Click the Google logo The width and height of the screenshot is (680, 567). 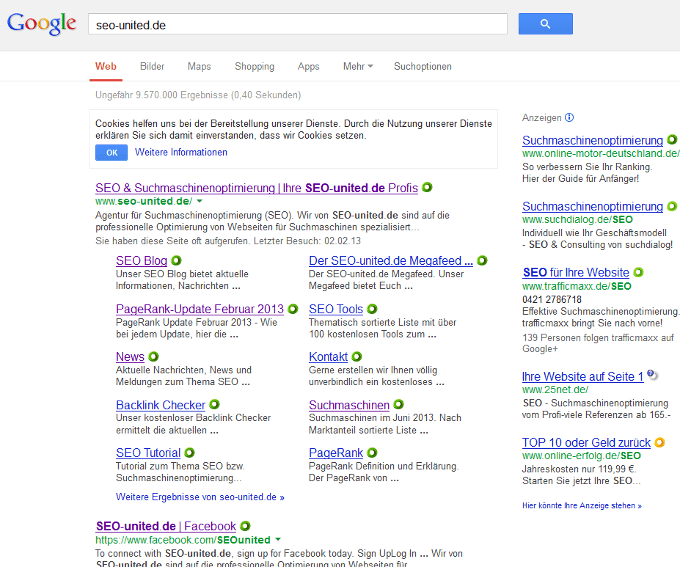click(42, 24)
